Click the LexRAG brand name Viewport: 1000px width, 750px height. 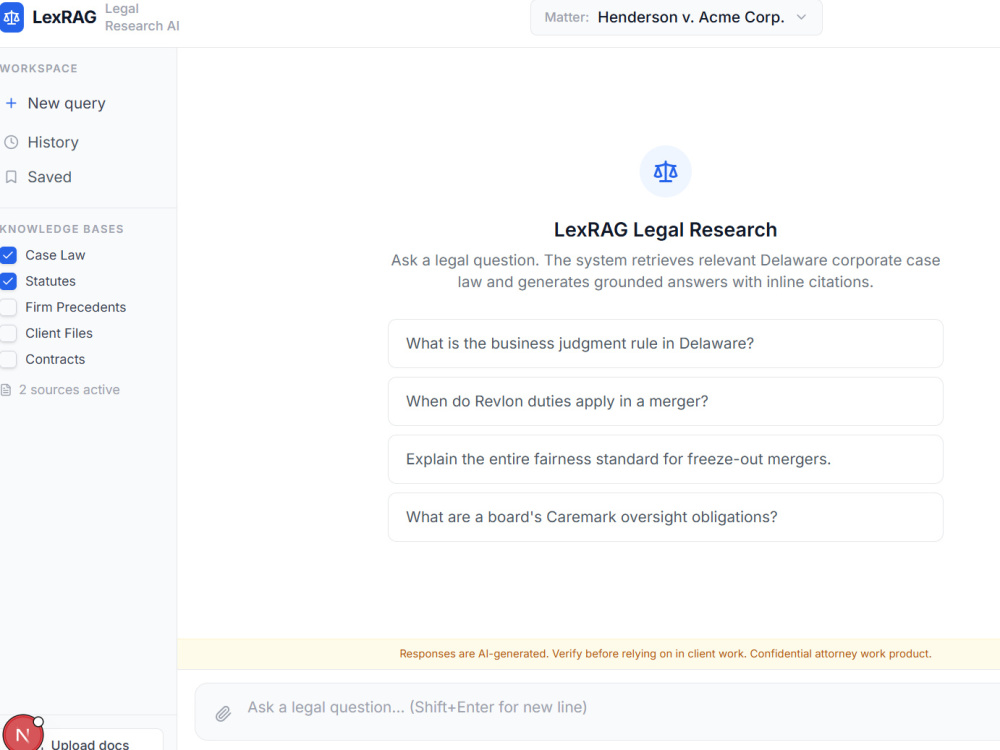64,17
